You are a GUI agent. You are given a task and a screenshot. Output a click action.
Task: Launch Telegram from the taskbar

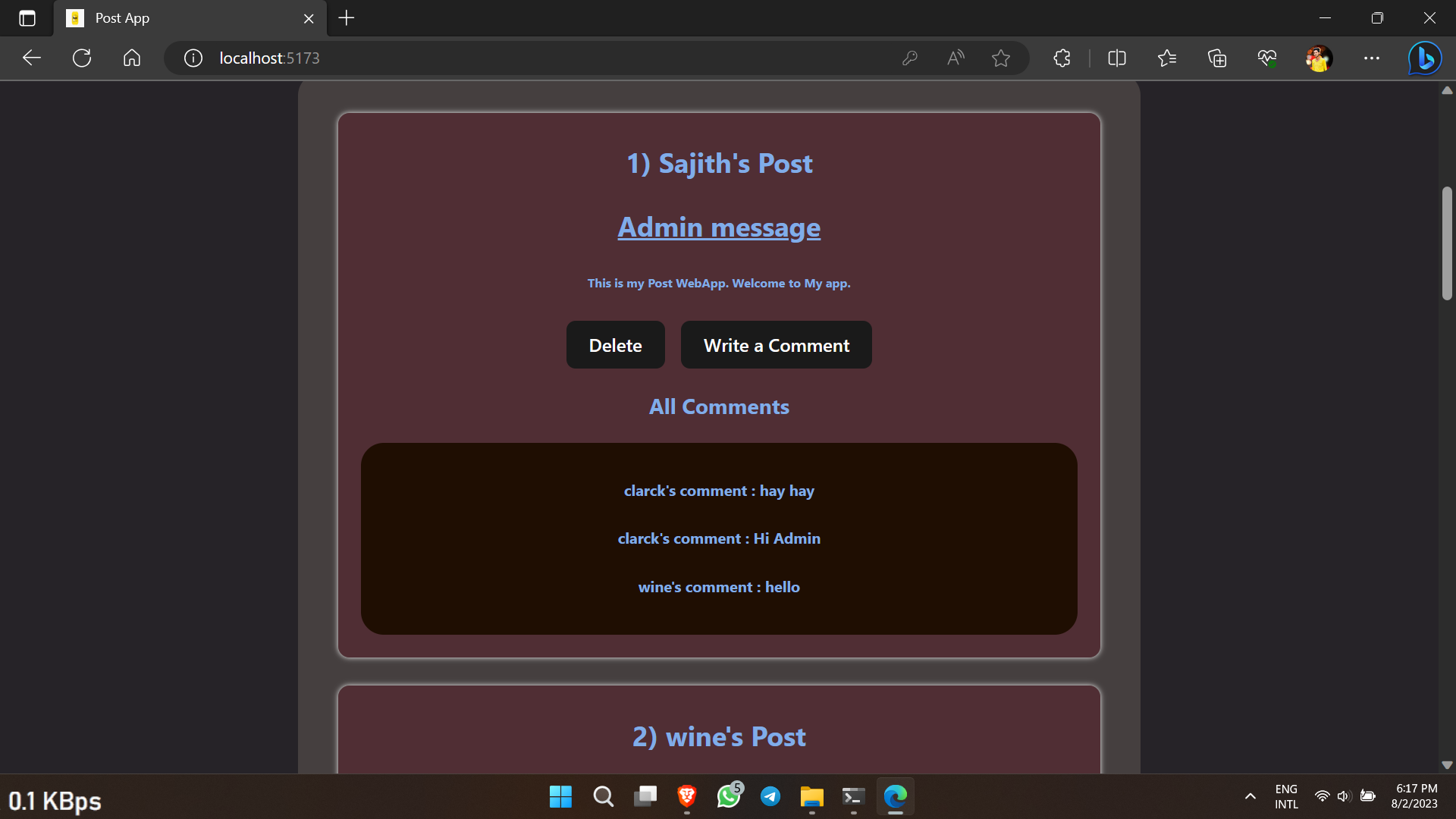(770, 797)
